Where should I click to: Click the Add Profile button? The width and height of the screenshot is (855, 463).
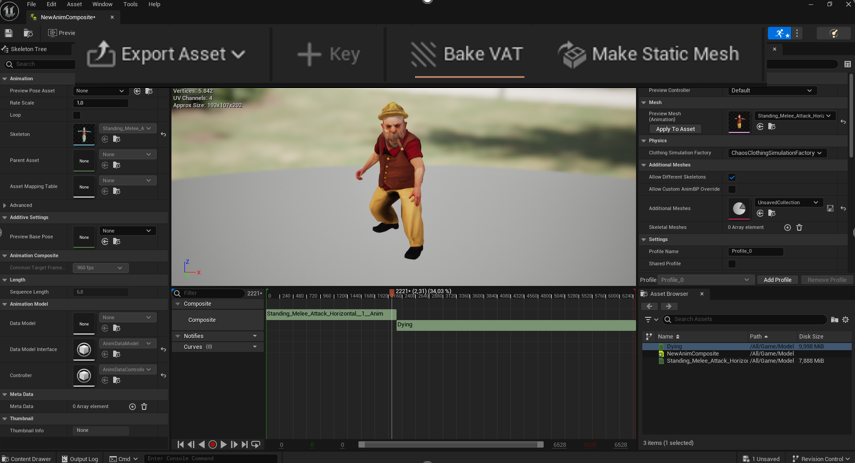click(x=777, y=280)
